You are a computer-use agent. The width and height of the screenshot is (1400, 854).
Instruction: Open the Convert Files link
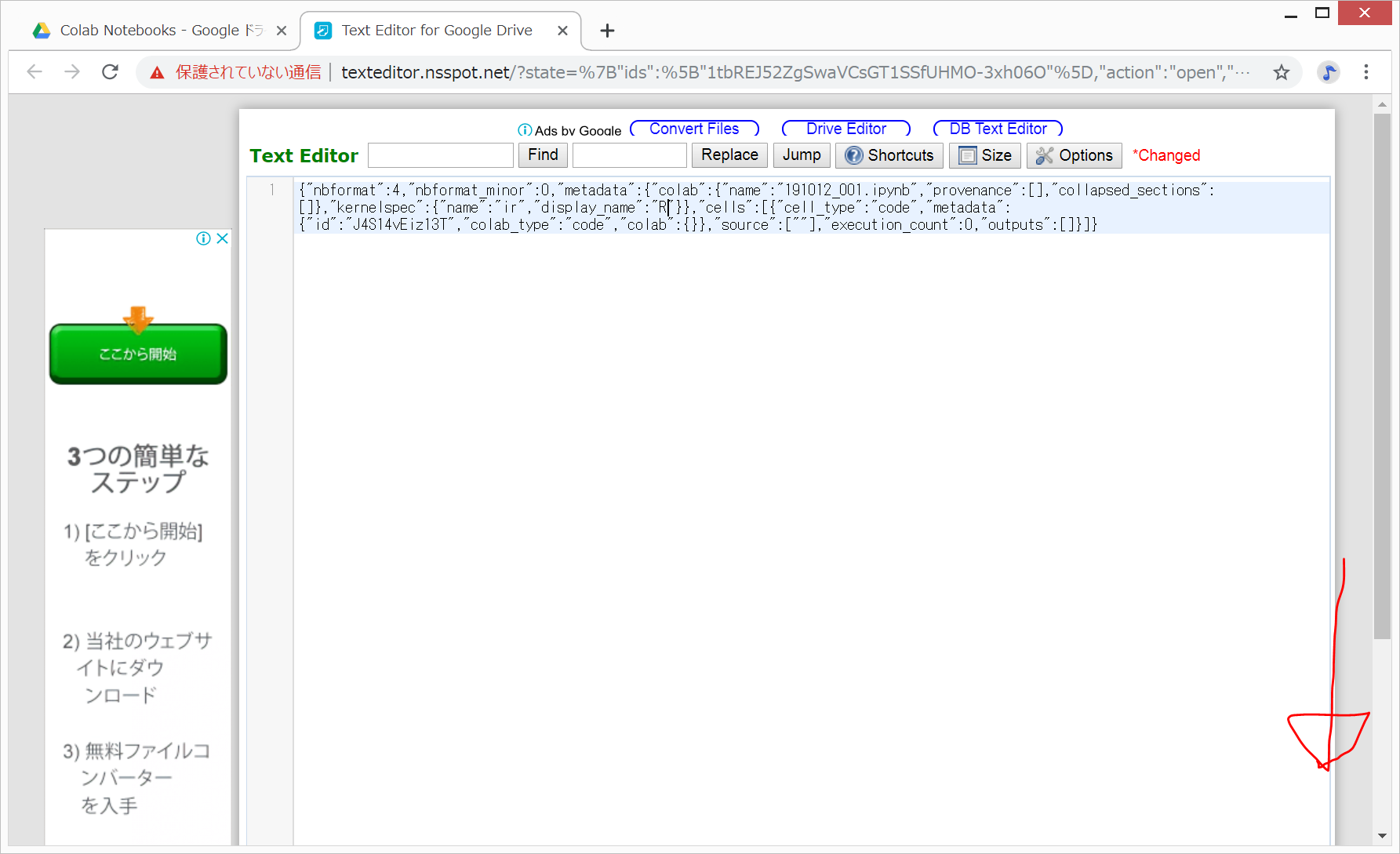(x=694, y=129)
